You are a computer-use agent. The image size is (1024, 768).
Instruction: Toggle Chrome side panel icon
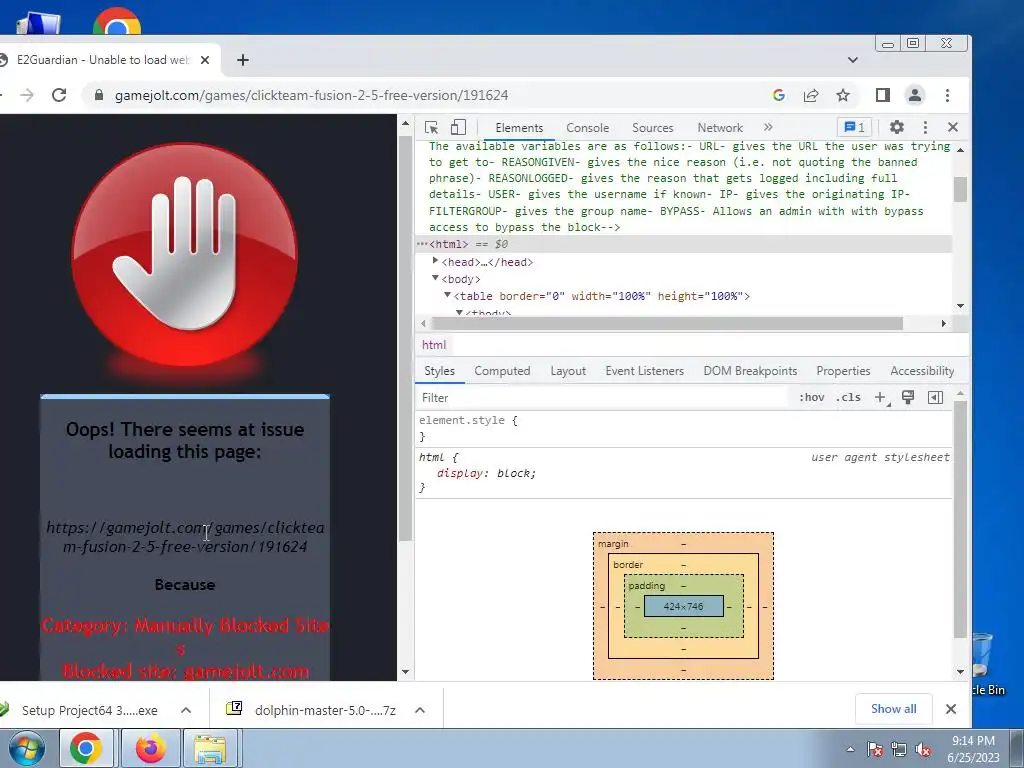coord(883,95)
